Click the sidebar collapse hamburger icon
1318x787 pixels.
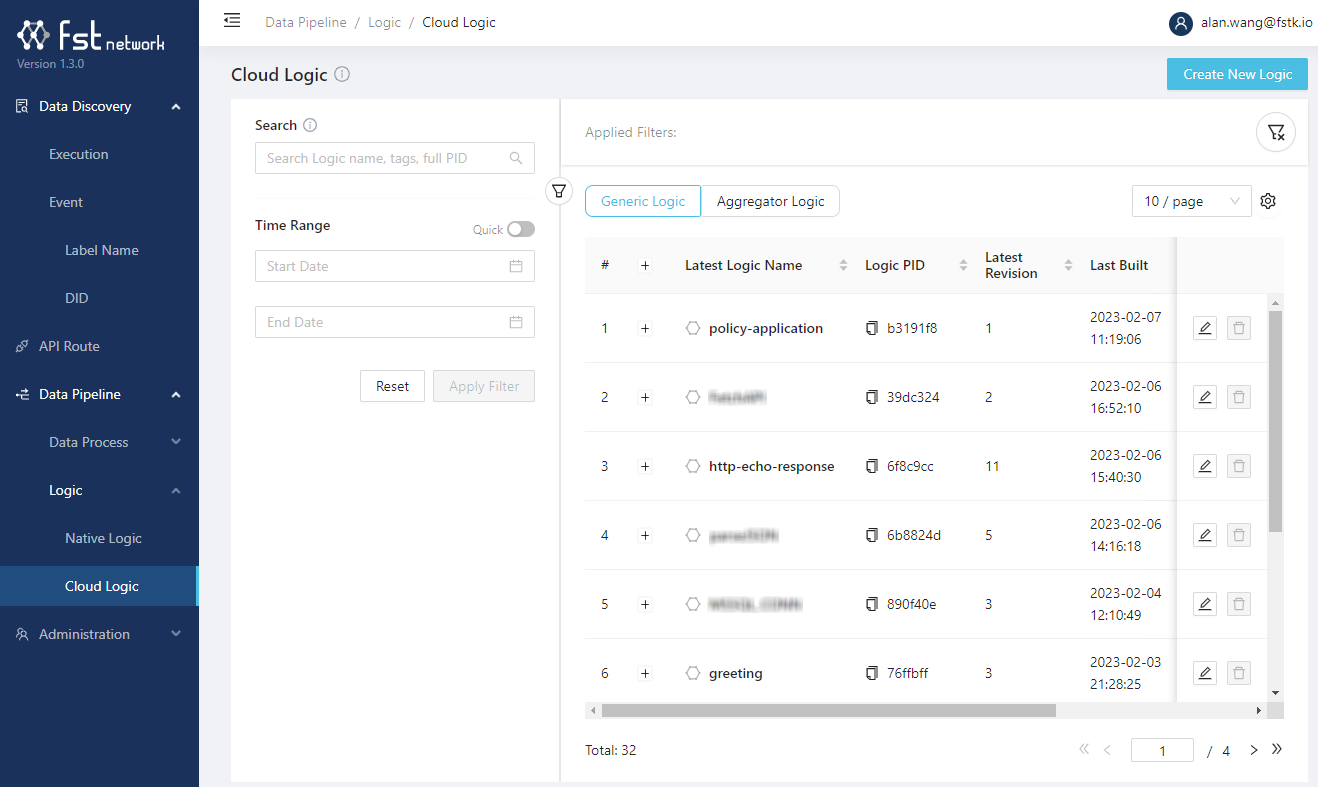pyautogui.click(x=232, y=21)
